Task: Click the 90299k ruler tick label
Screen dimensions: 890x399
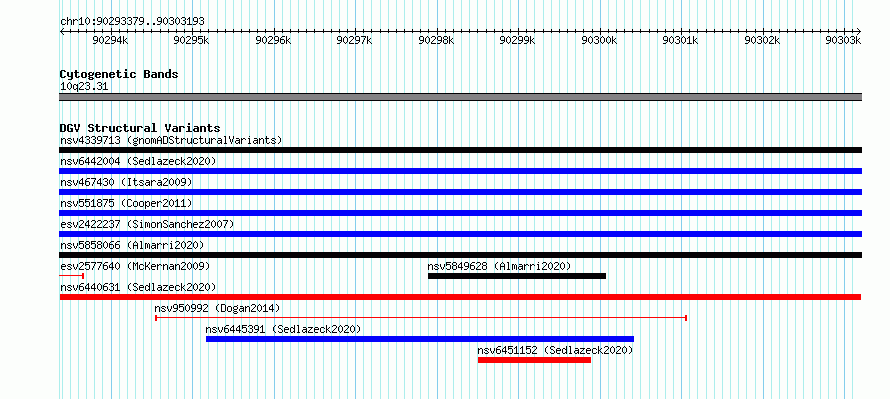Action: [517, 40]
